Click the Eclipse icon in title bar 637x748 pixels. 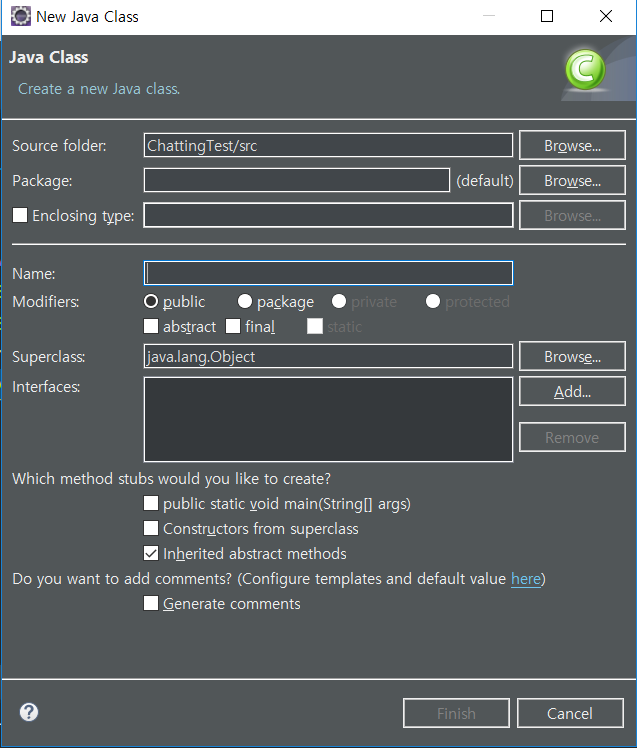[x=20, y=16]
